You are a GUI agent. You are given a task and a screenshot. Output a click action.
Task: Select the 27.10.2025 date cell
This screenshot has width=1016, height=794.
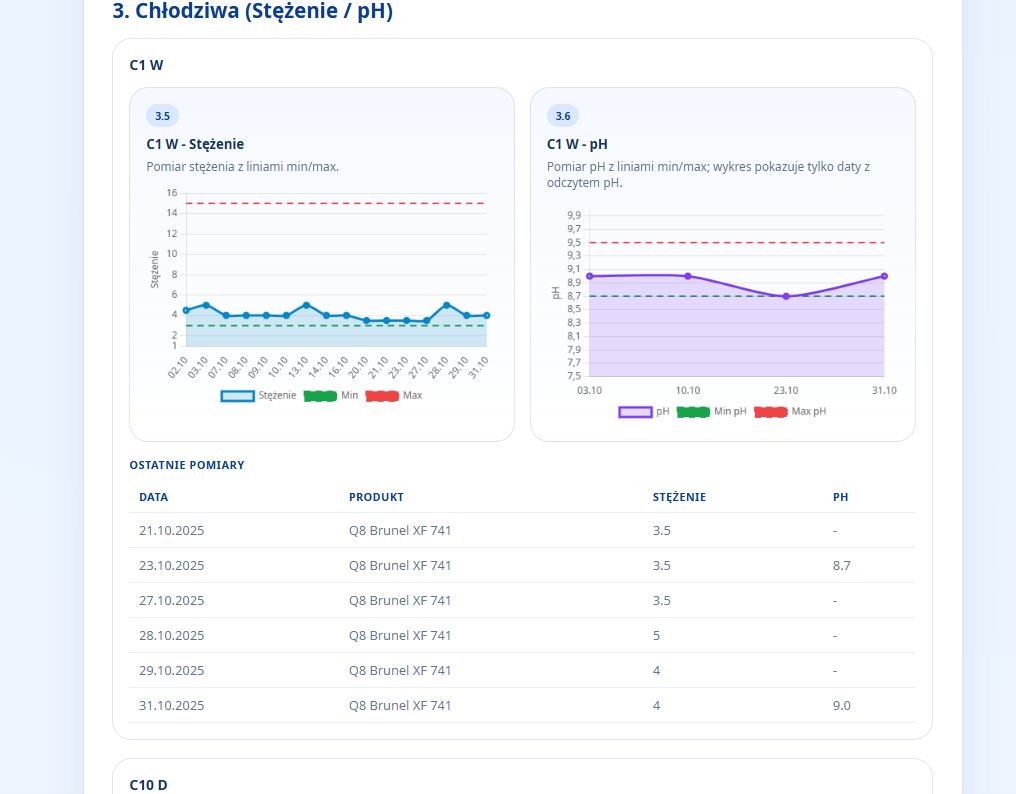(172, 601)
